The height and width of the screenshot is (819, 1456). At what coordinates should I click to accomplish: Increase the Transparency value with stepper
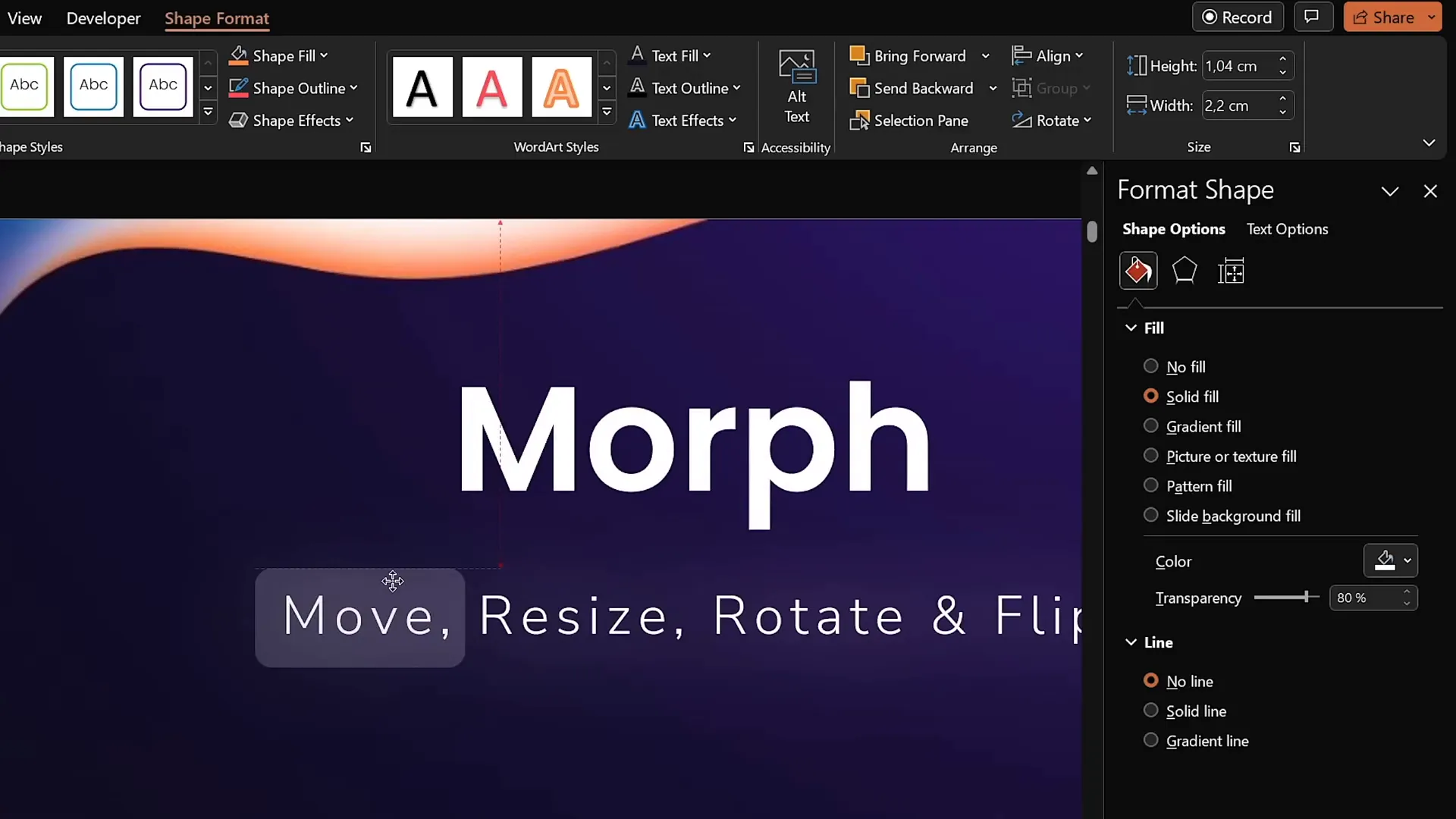1407,591
